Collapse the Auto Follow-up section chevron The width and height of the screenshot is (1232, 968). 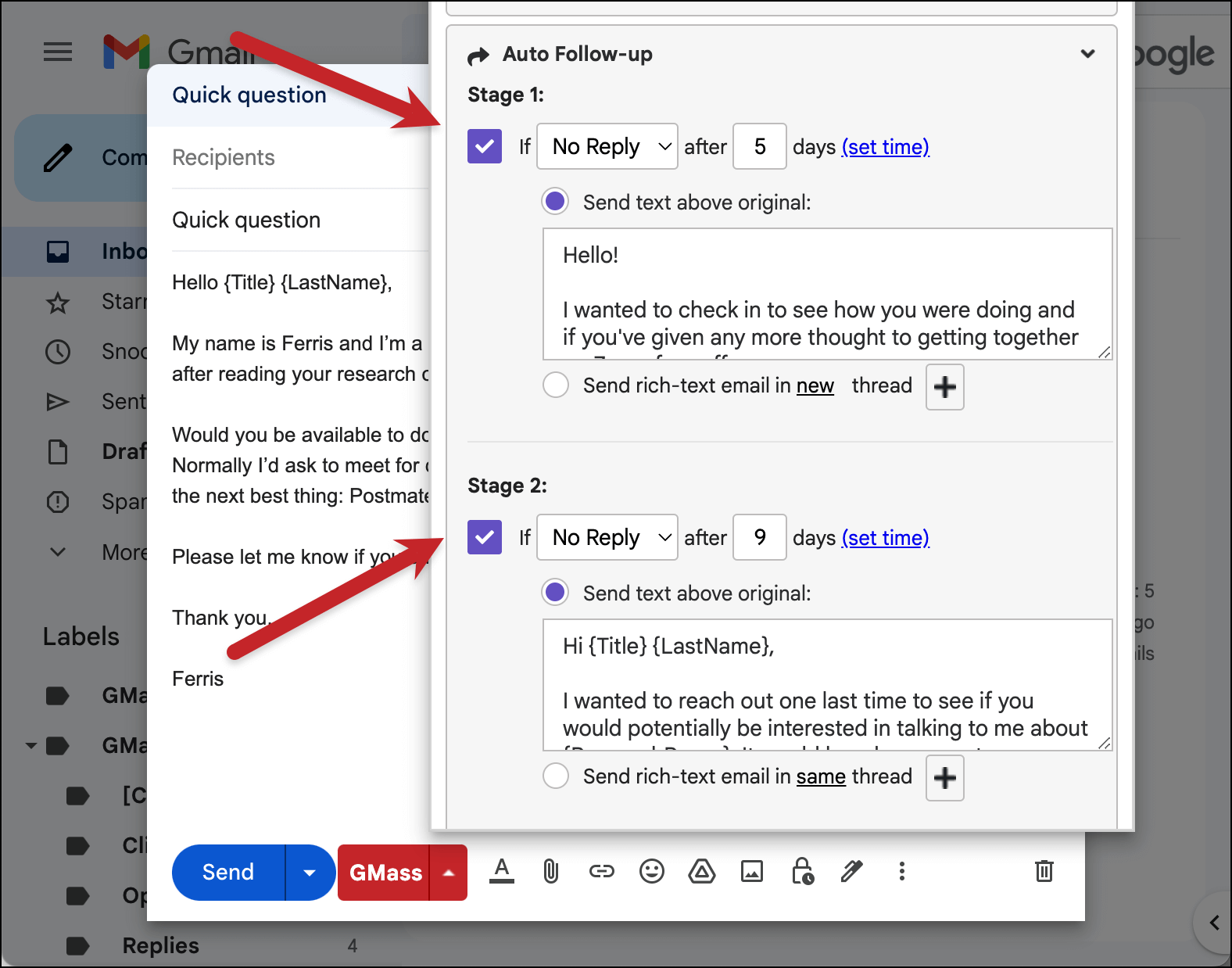(1087, 54)
